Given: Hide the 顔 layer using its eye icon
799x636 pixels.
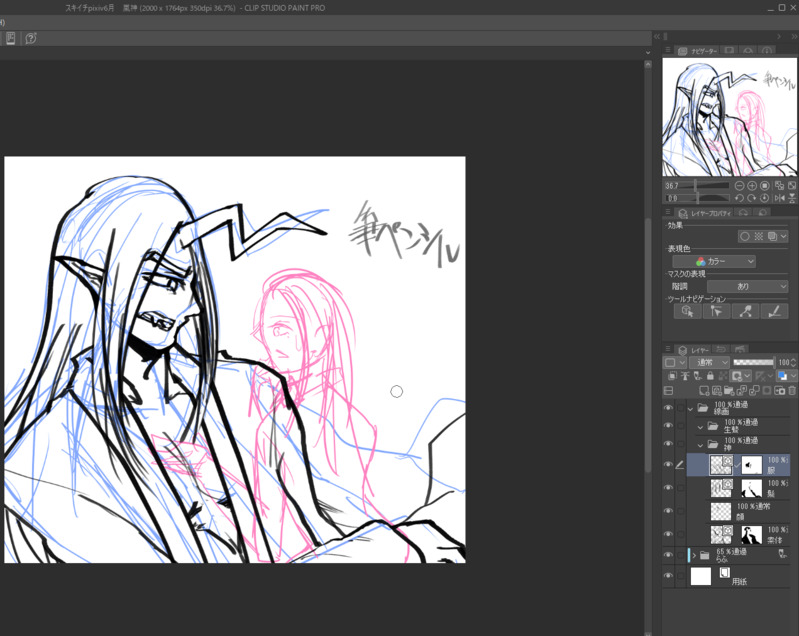Looking at the screenshot, I should click(x=668, y=511).
